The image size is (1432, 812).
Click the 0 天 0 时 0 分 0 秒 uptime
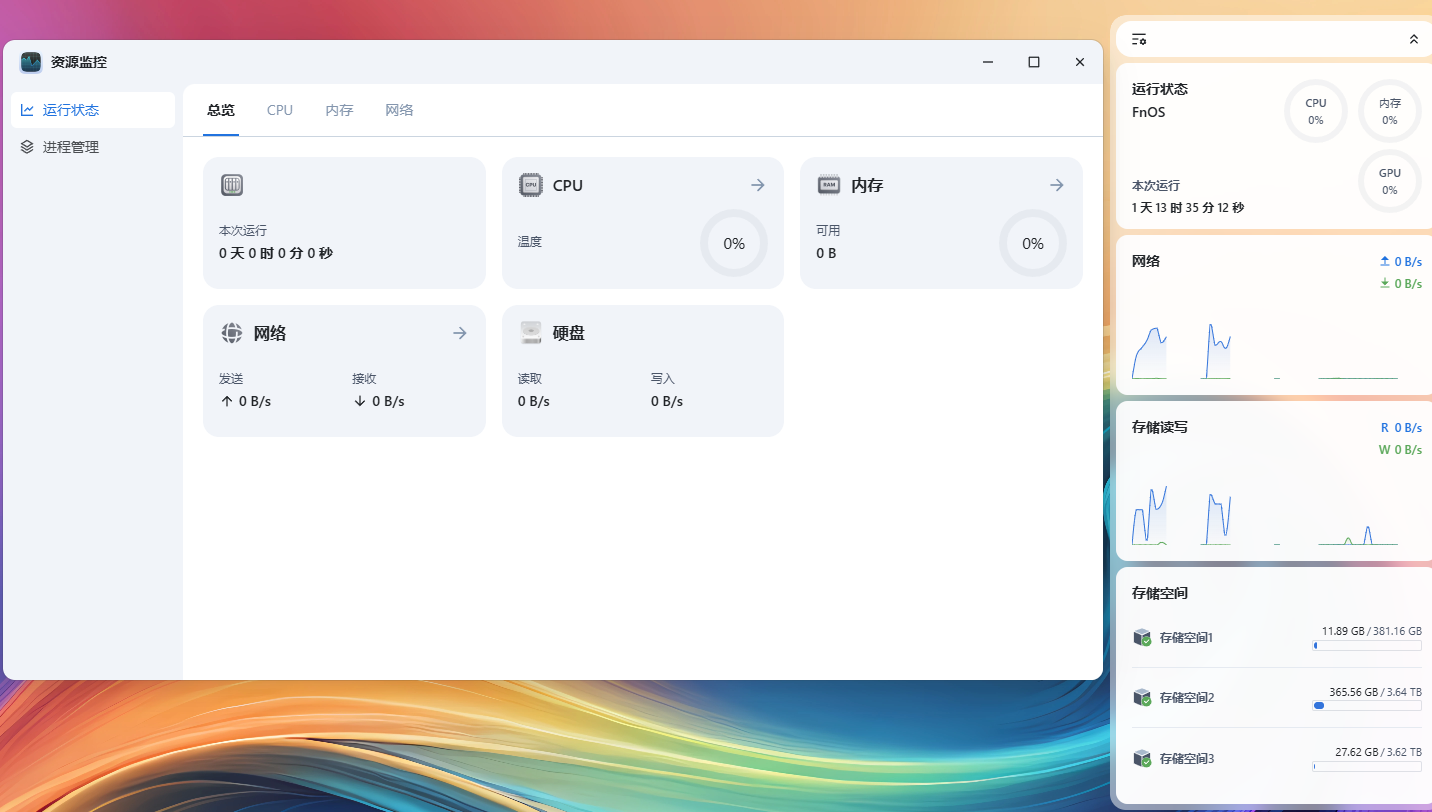click(276, 253)
